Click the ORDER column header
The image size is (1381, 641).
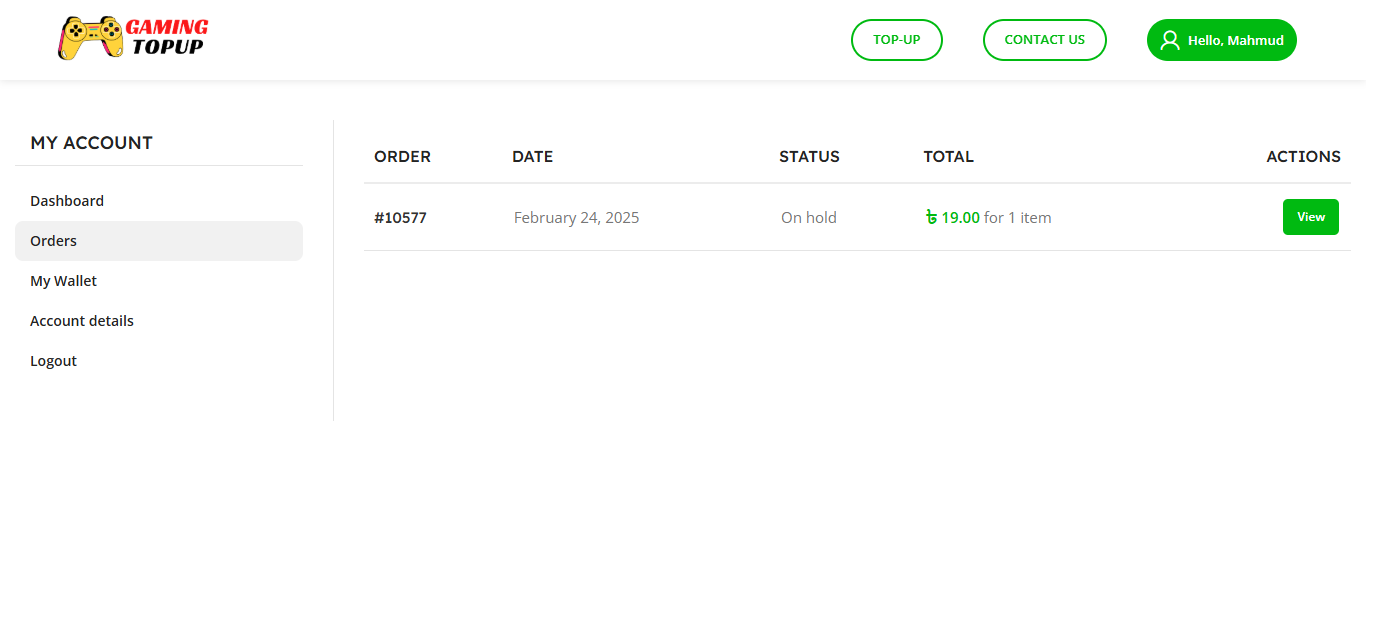pyautogui.click(x=402, y=156)
